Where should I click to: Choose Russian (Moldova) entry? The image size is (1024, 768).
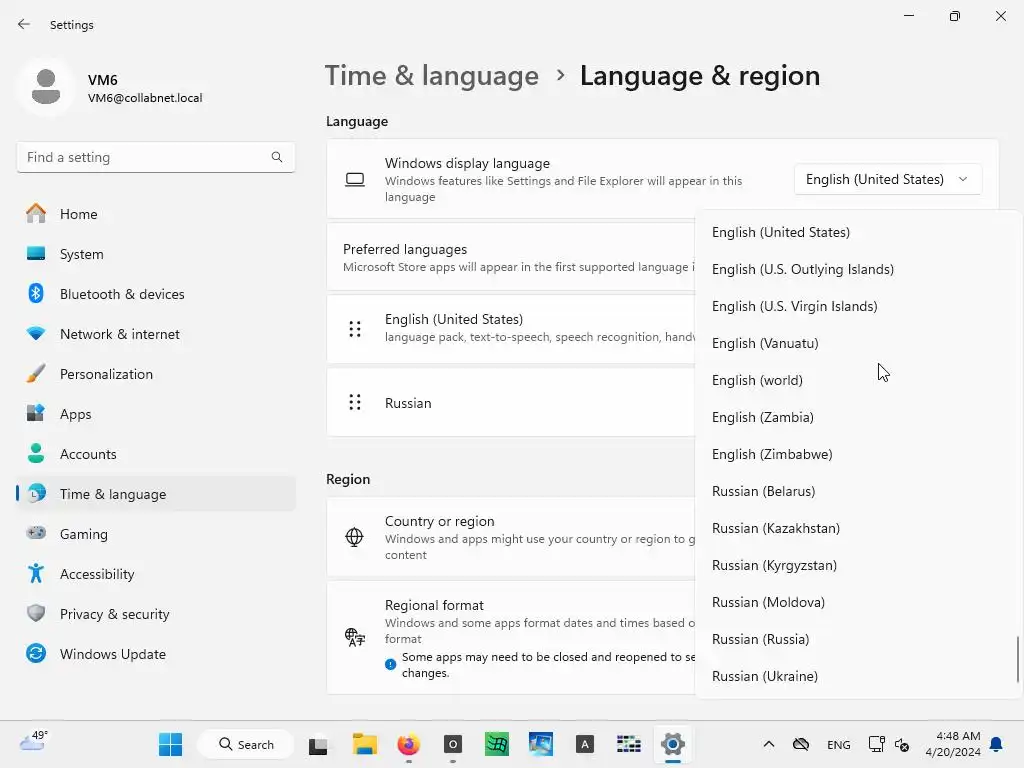coord(858,602)
